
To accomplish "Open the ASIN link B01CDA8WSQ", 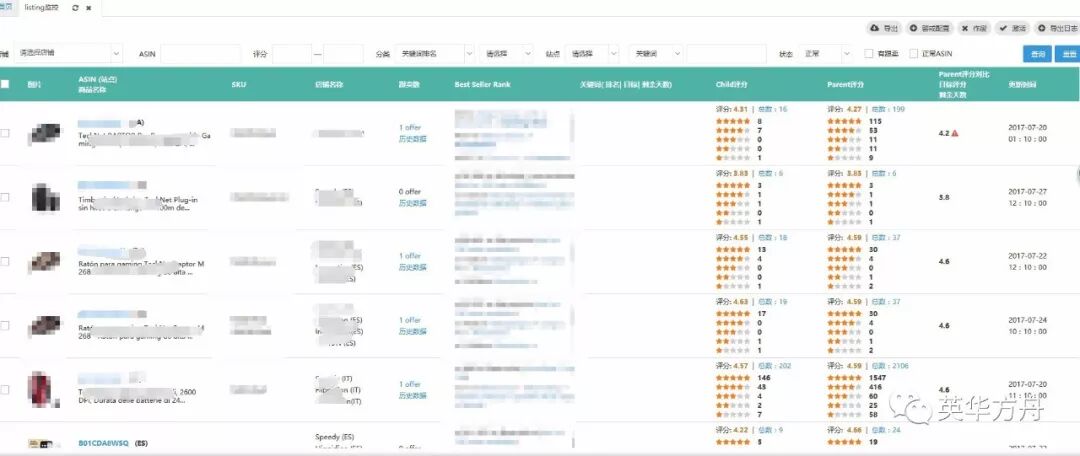I will 103,443.
